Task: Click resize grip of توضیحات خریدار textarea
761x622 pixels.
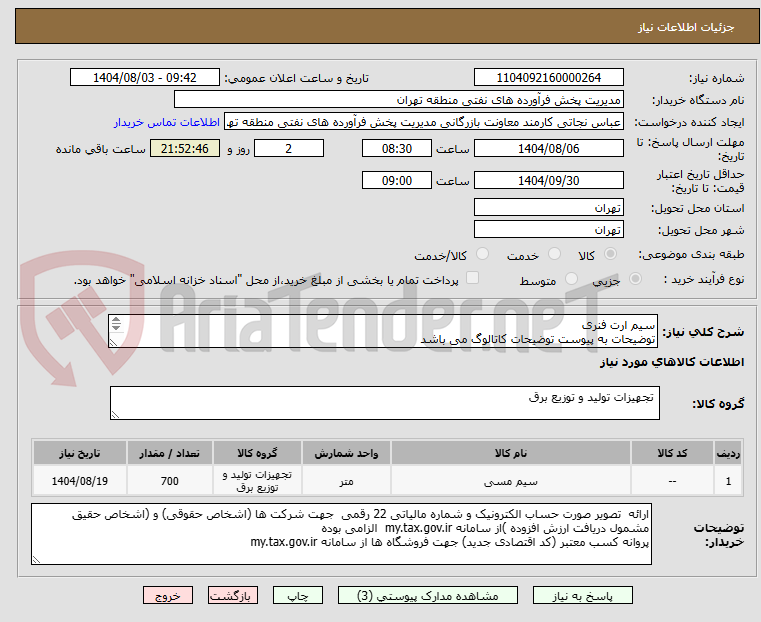Action: pyautogui.click(x=36, y=559)
